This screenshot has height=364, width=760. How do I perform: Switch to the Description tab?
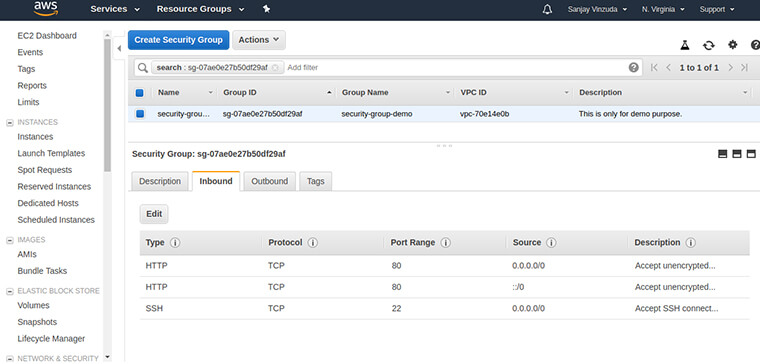(160, 181)
